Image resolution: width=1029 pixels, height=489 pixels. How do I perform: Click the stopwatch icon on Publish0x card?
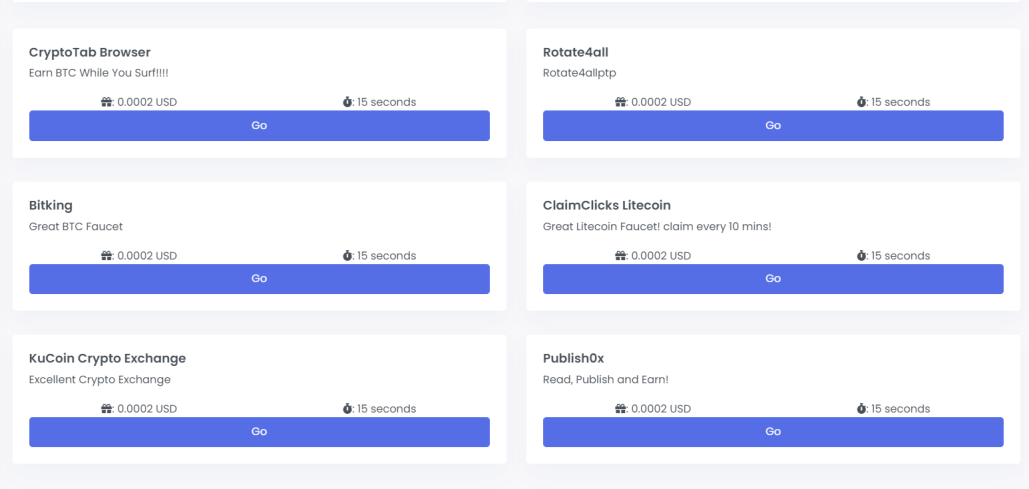[x=861, y=408]
